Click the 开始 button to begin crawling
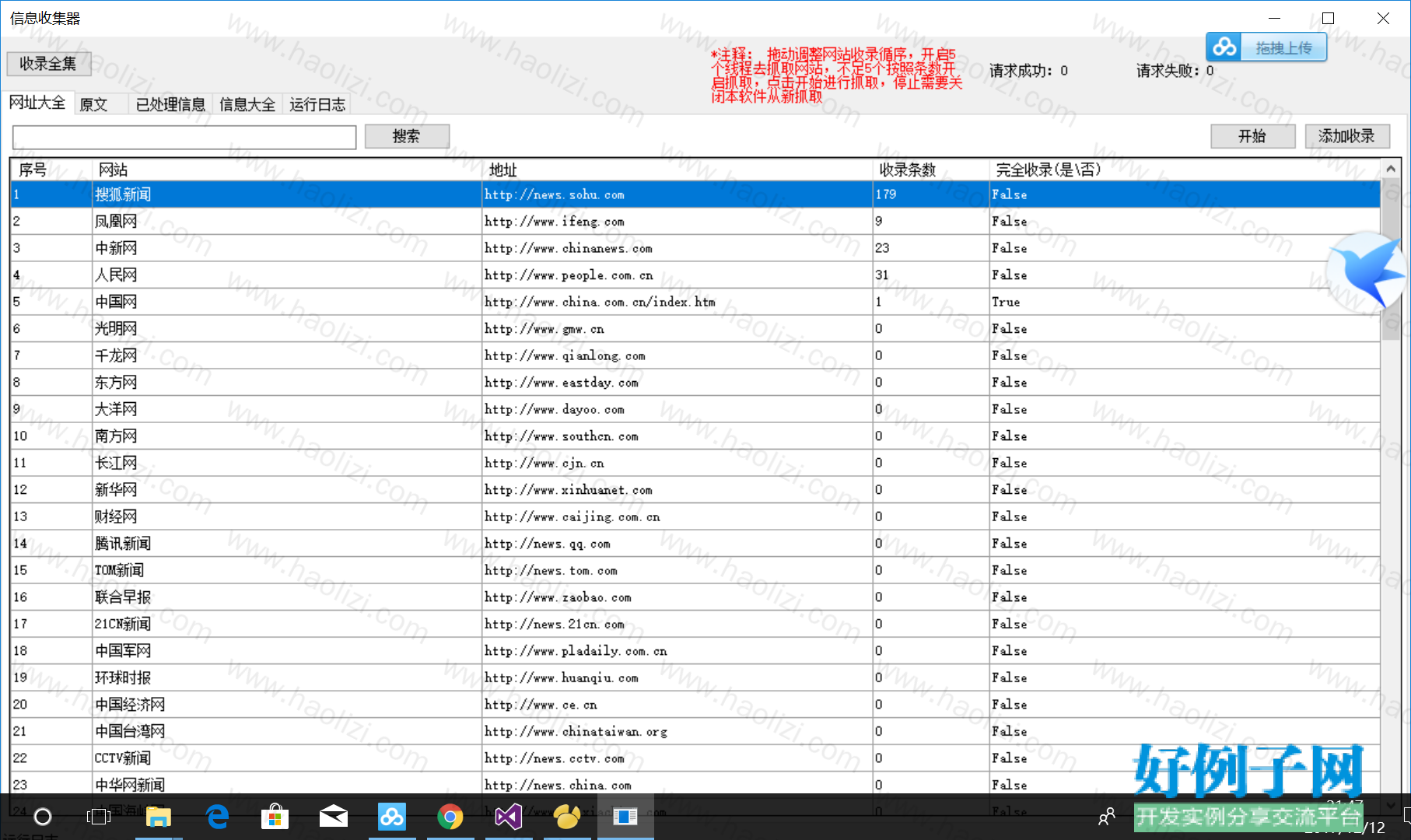The height and width of the screenshot is (840, 1411). coord(1252,136)
